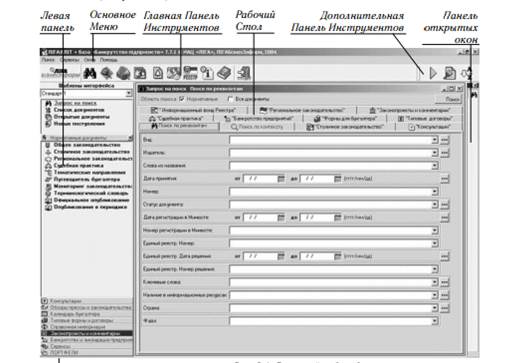Click the ellipsis button beside Страна field
Viewport: 505px width, 363px height.
(x=444, y=309)
